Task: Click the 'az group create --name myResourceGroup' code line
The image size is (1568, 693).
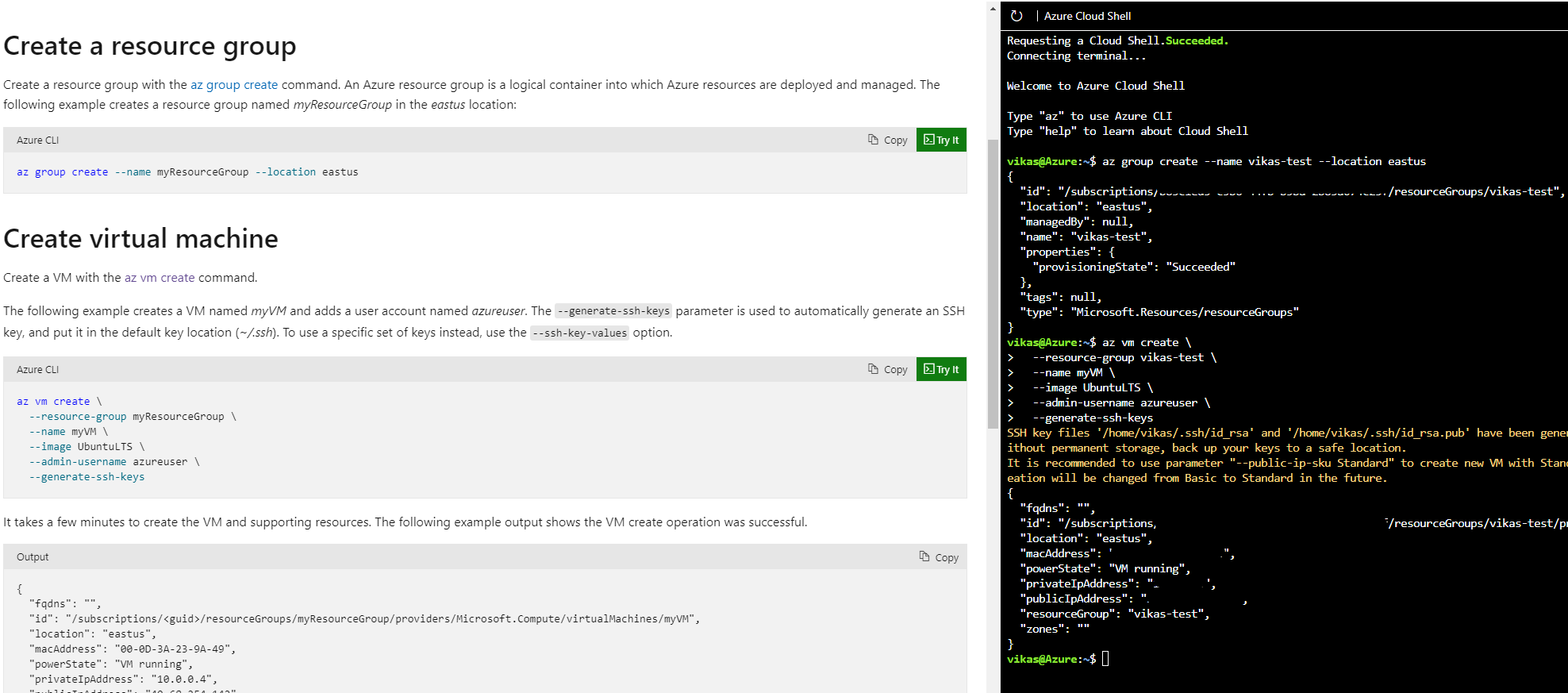Action: pos(187,172)
